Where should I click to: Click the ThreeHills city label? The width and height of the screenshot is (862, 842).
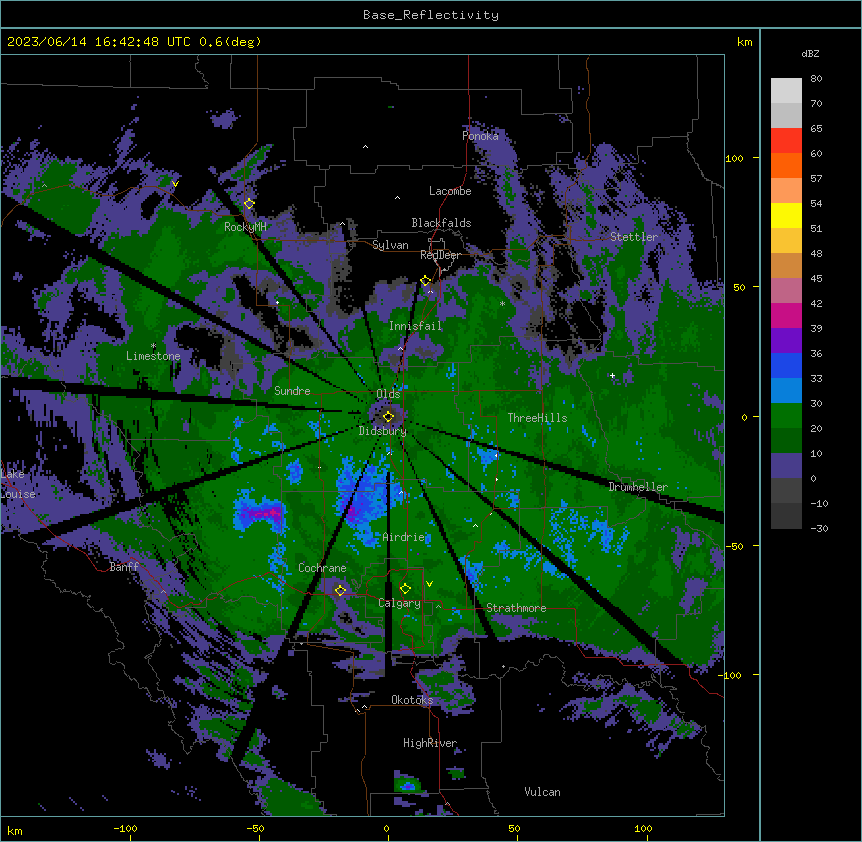coord(537,418)
